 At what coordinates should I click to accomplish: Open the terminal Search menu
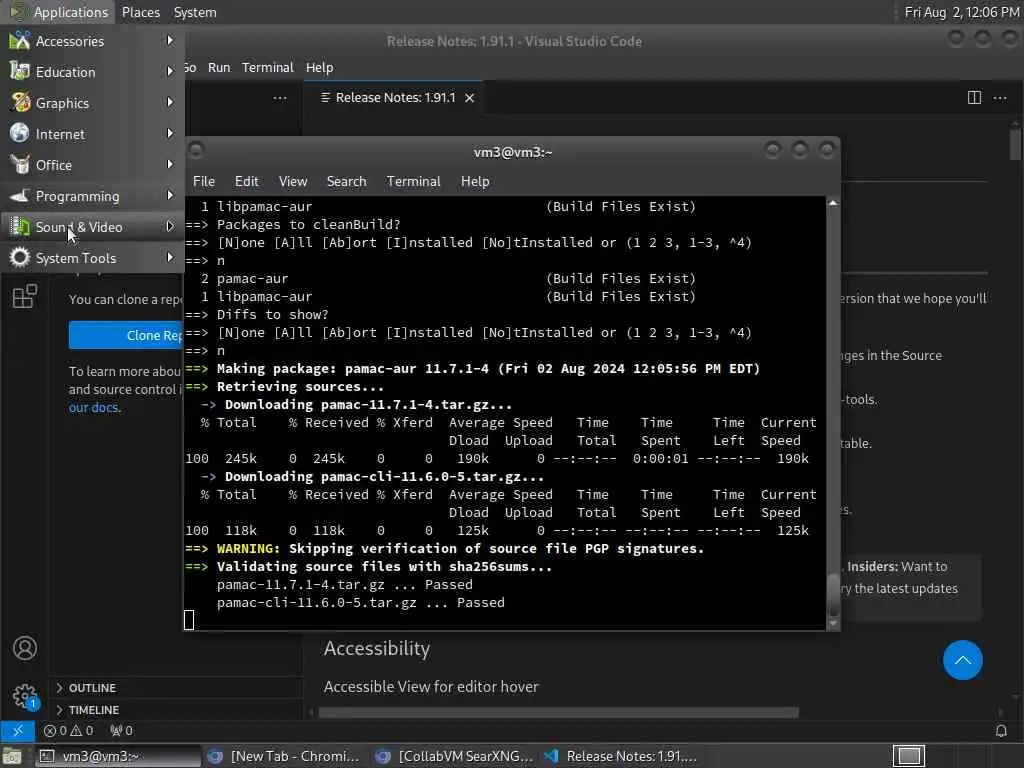pyautogui.click(x=346, y=182)
